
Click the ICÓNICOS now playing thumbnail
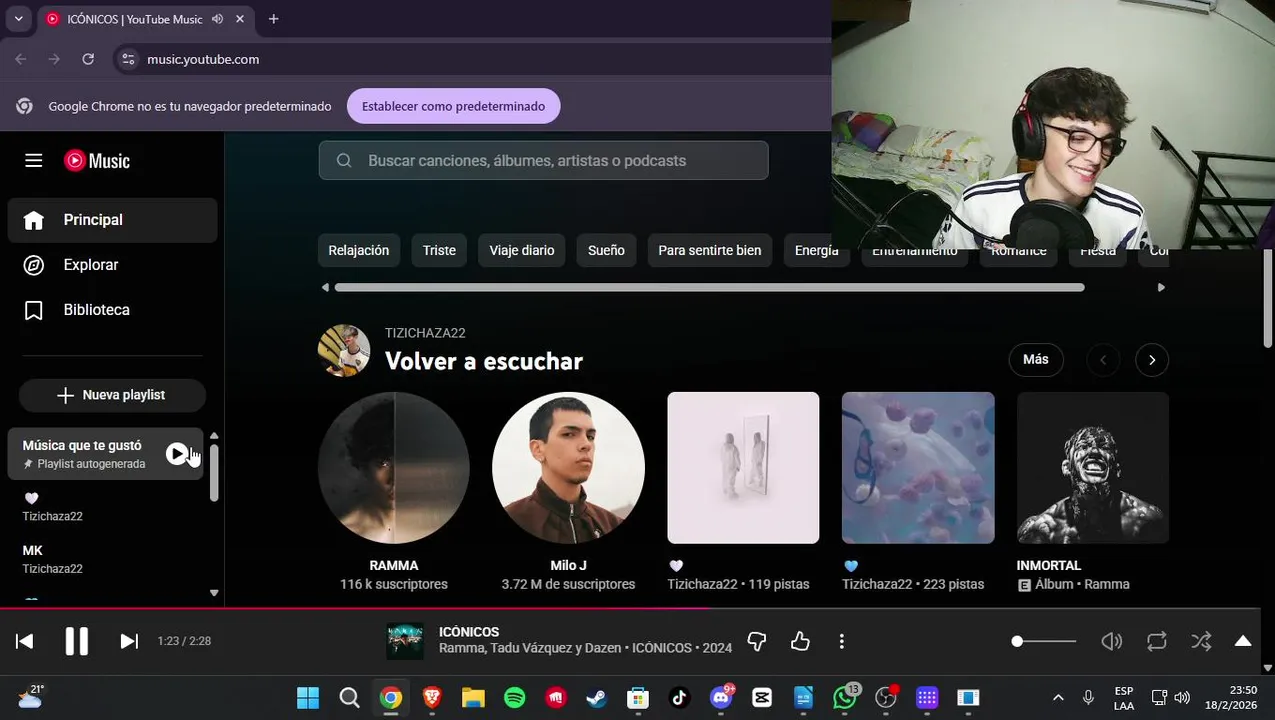tap(405, 641)
